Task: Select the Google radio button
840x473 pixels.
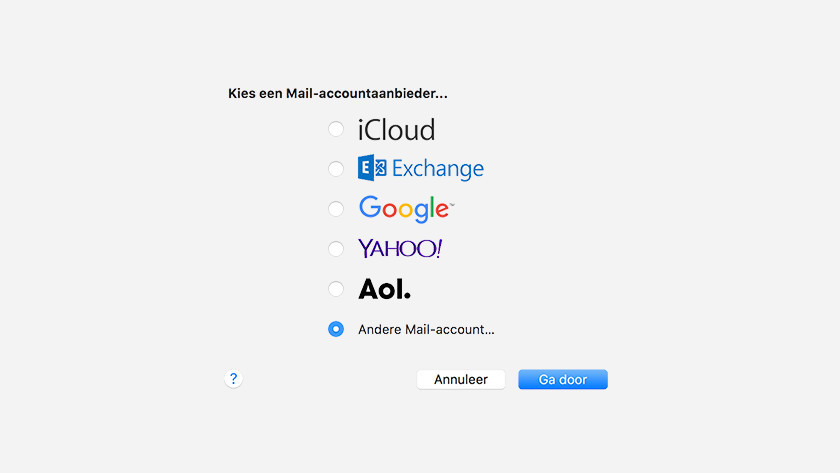Action: [x=336, y=209]
